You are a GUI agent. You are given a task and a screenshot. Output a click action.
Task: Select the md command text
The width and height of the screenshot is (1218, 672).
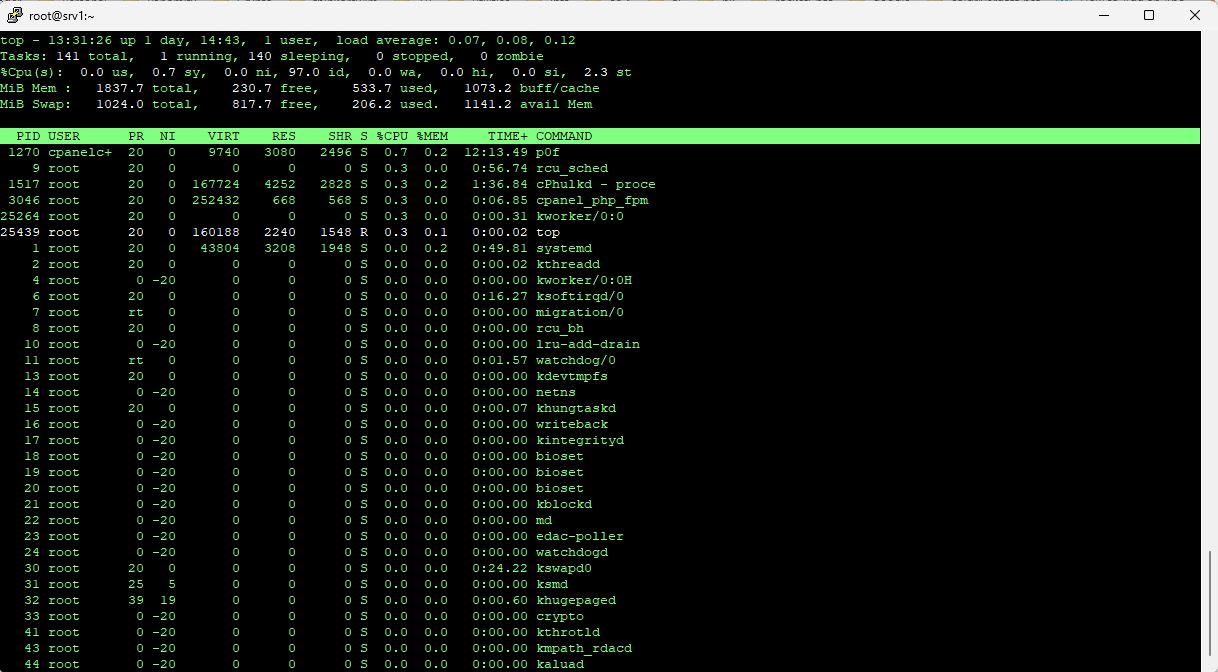pyautogui.click(x=544, y=520)
